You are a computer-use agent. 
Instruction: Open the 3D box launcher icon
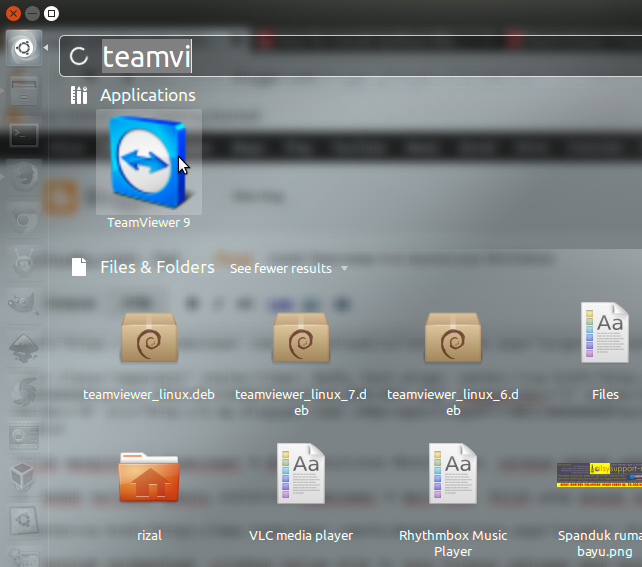(x=23, y=477)
